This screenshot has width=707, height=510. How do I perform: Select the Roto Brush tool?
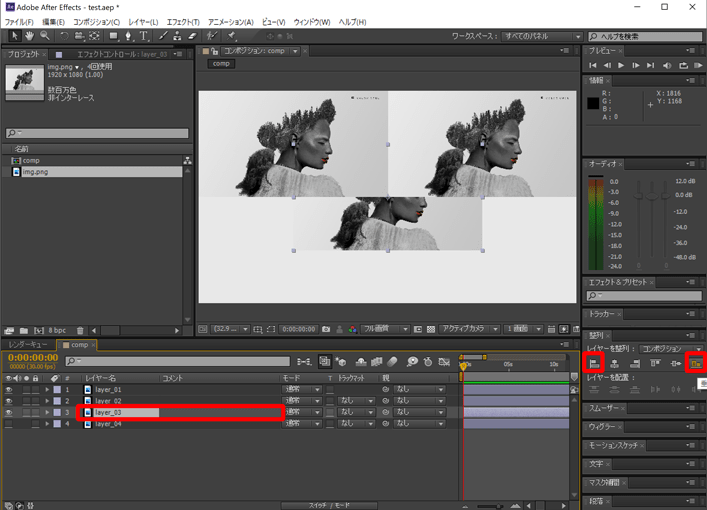211,36
